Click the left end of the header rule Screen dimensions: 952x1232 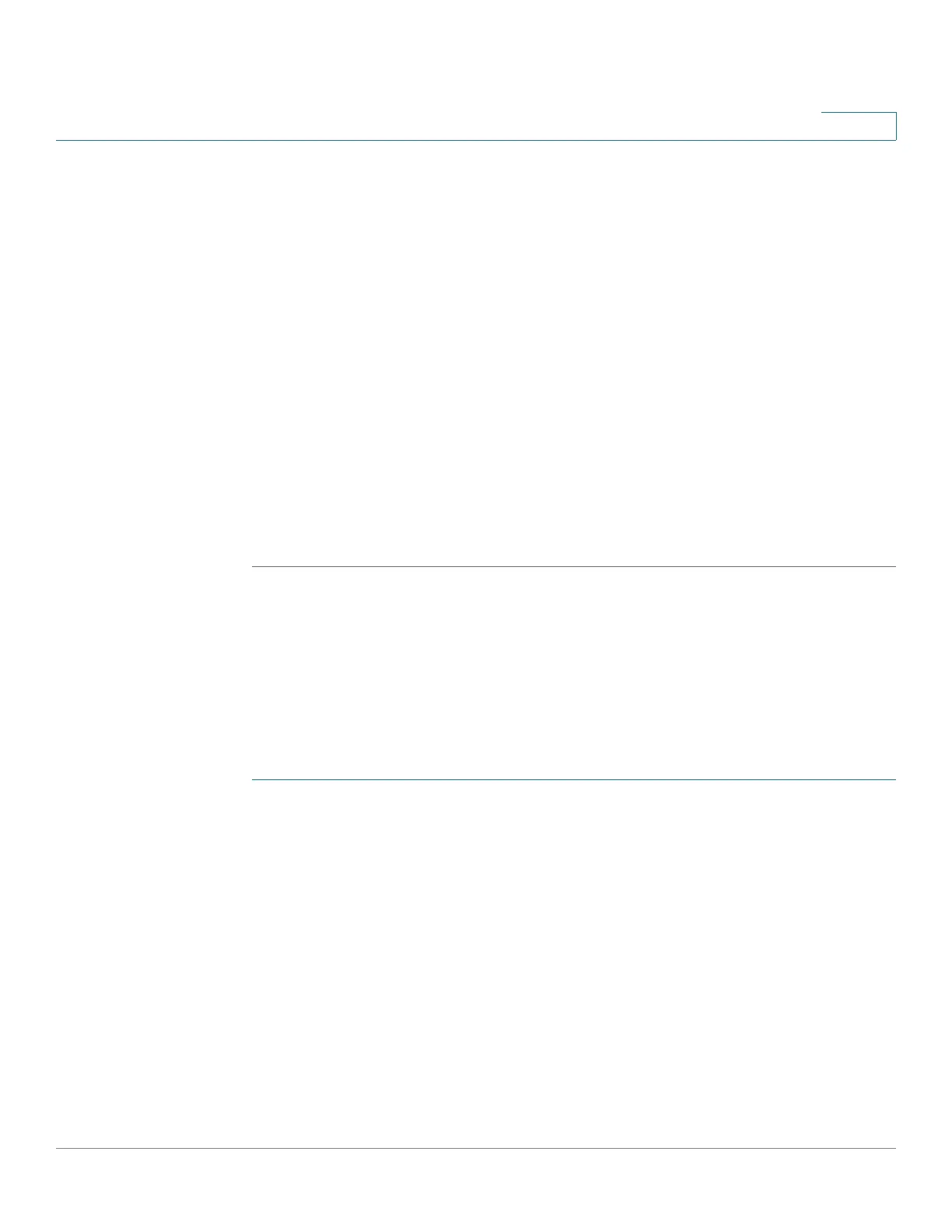[x=59, y=140]
